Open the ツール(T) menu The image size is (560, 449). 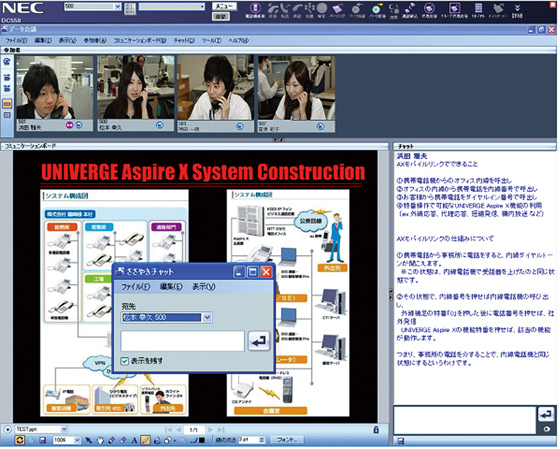pos(211,40)
